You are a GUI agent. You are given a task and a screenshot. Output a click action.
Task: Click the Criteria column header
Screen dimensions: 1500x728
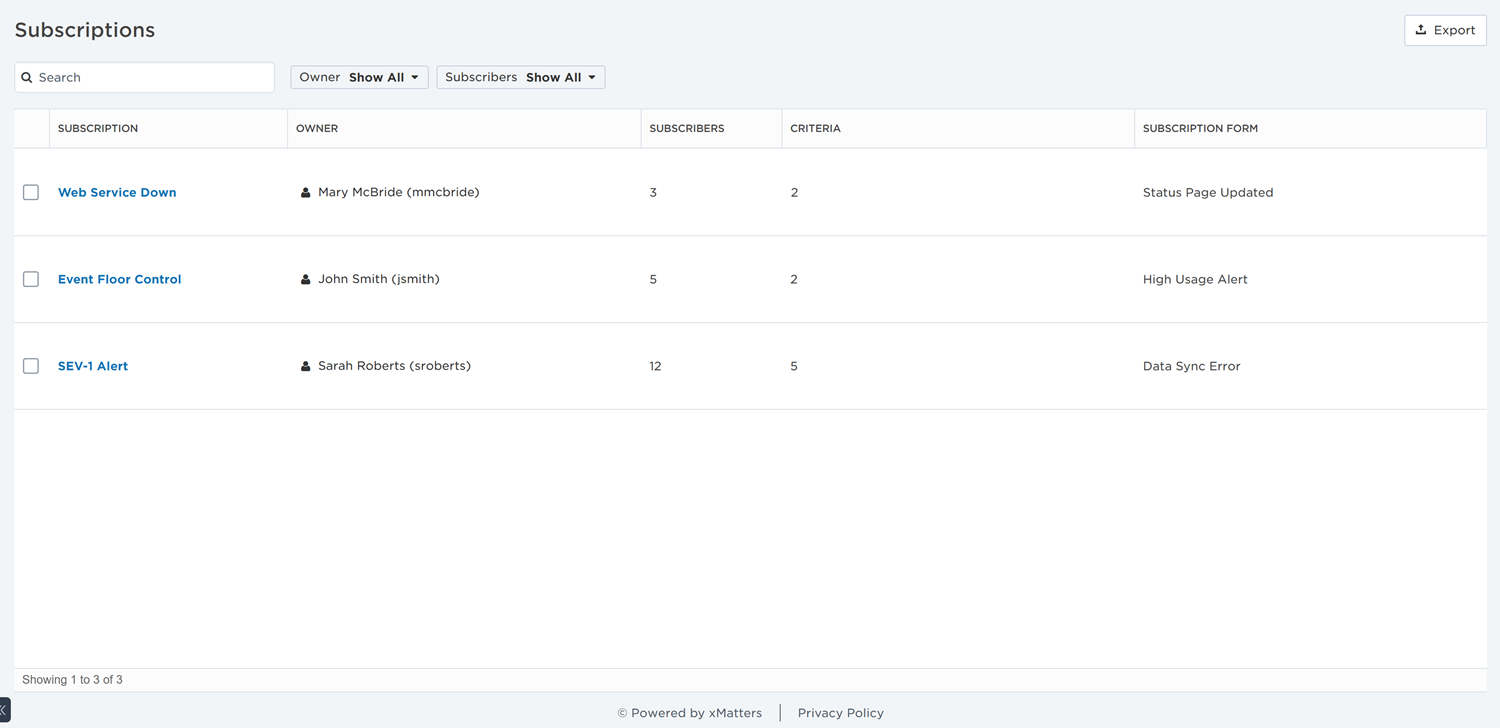pyautogui.click(x=815, y=128)
